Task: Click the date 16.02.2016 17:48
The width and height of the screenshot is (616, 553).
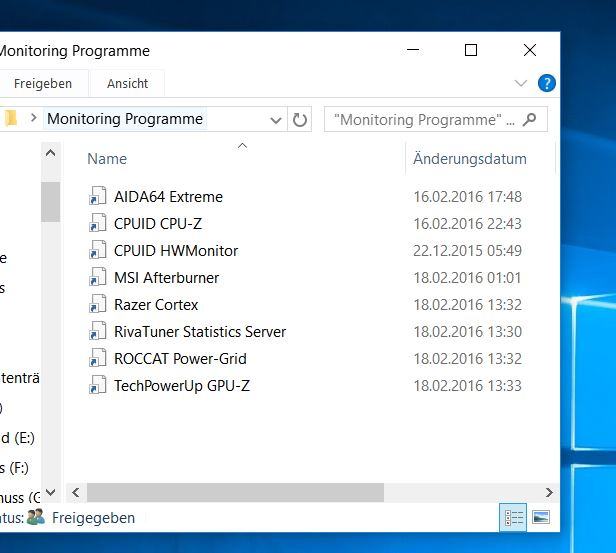Action: click(x=468, y=196)
